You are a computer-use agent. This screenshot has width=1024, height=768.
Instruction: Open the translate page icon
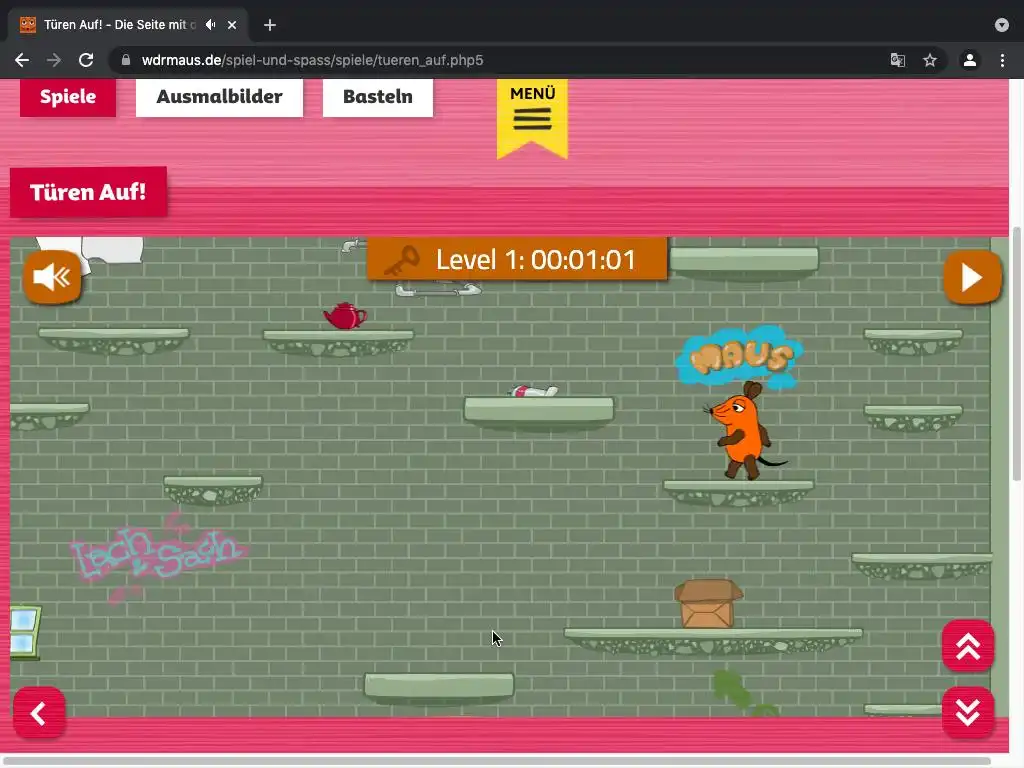(x=898, y=60)
